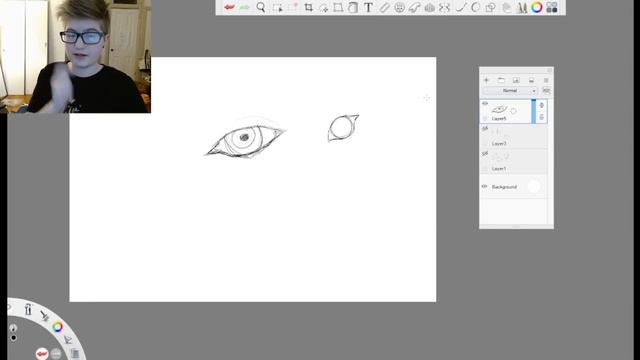Select the Ruler tool

point(384,7)
